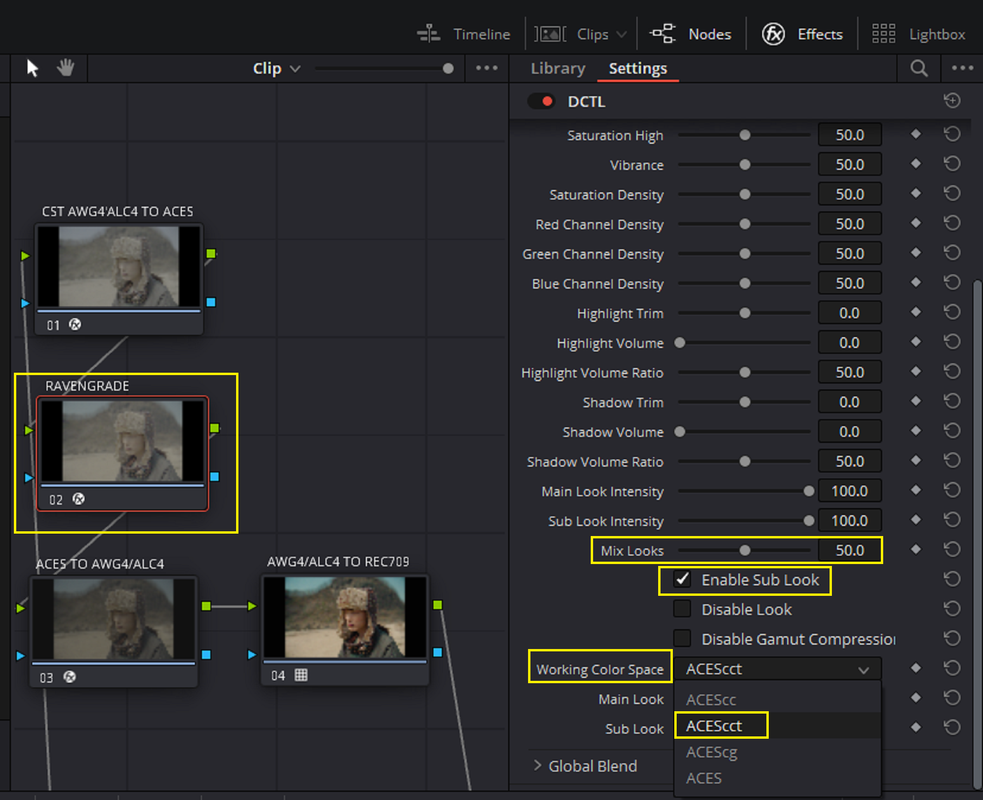Pick ACEScct in the dropdown list

click(x=777, y=725)
